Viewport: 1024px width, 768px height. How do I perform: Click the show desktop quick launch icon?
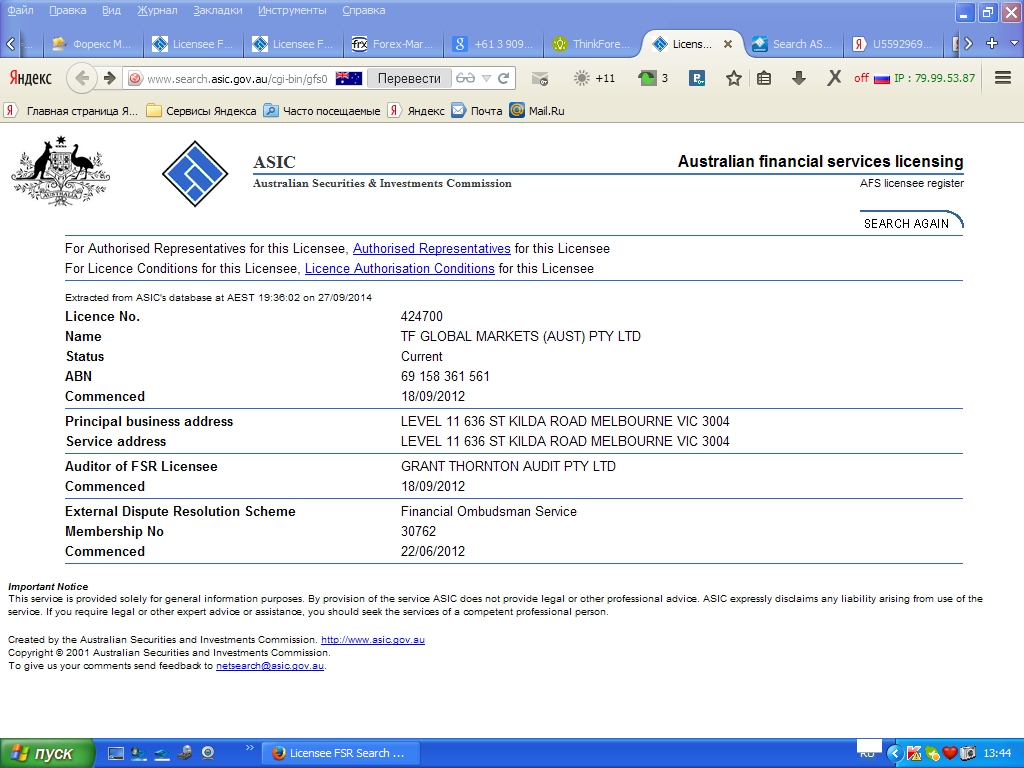click(116, 753)
